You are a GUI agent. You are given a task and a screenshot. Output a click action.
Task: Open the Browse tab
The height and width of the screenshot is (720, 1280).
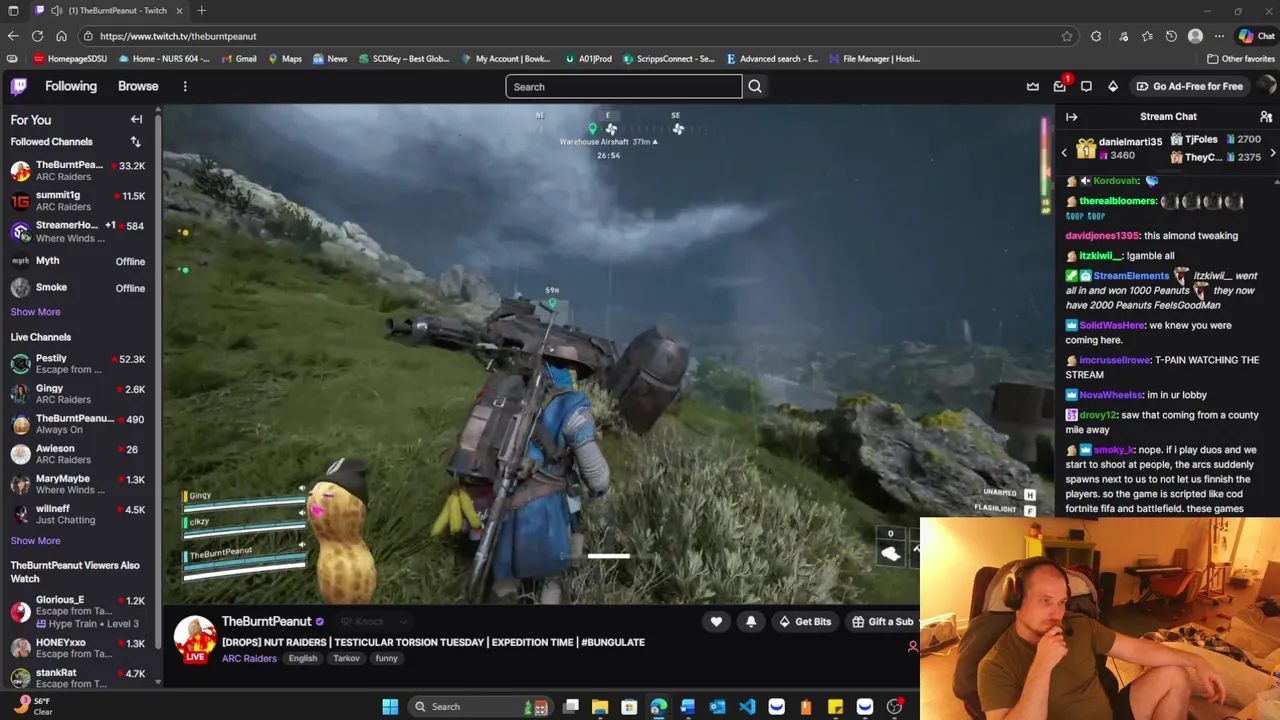coord(138,86)
